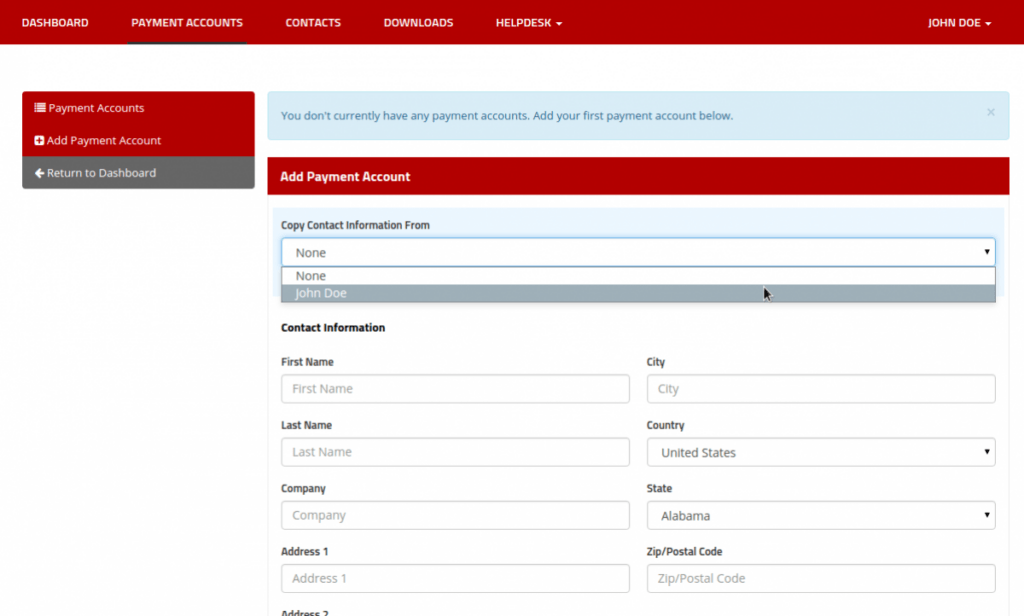
Task: Dismiss the no payment accounts alert
Action: point(991,112)
